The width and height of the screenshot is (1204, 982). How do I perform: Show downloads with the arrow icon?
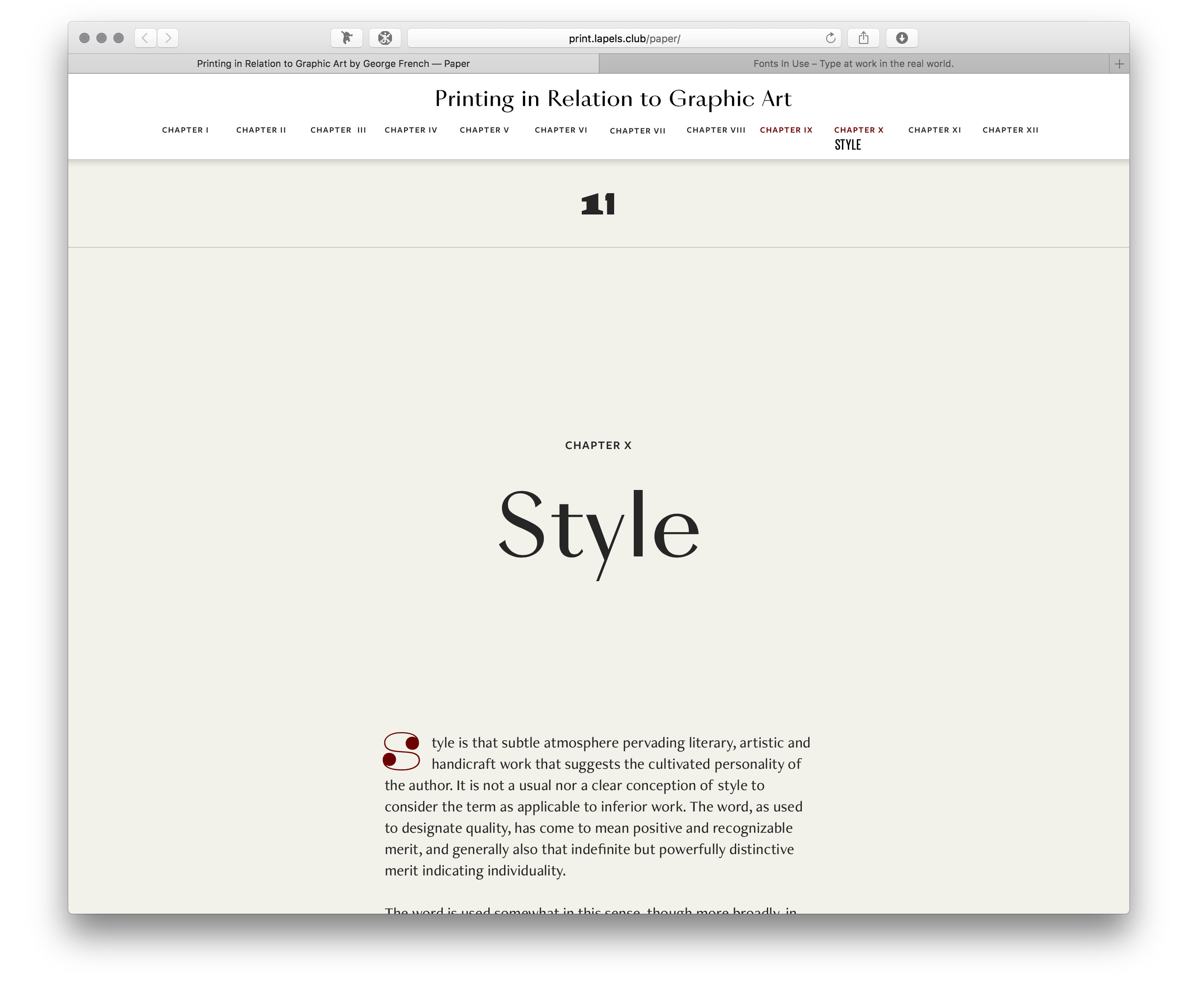click(902, 38)
